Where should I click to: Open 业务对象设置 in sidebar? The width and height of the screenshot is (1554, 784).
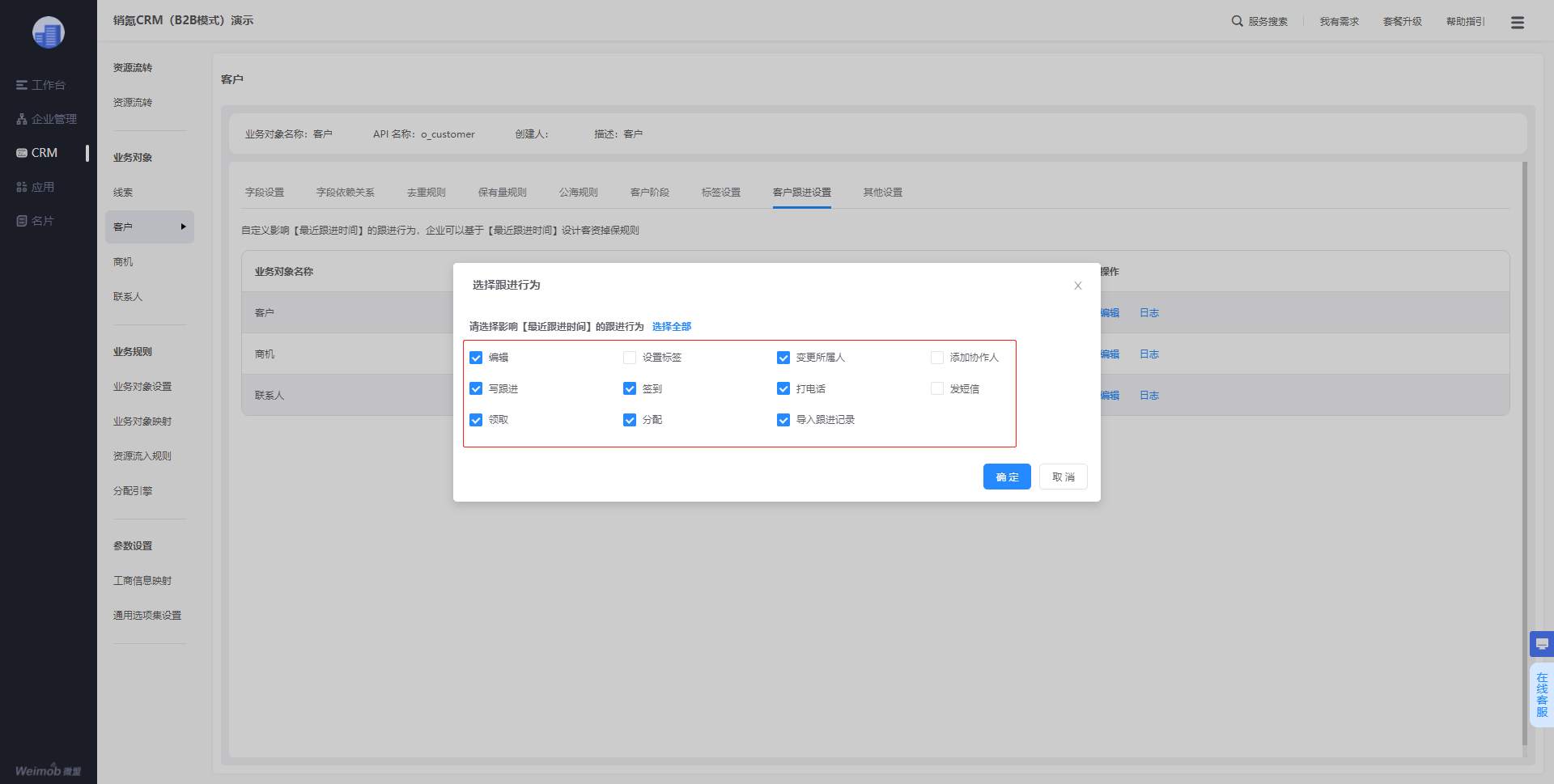142,387
